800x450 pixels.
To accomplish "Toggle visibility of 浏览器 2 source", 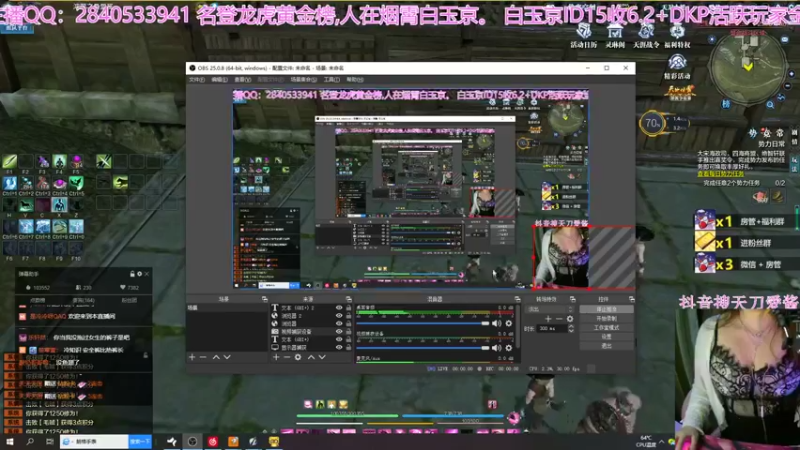I will pyautogui.click(x=339, y=316).
